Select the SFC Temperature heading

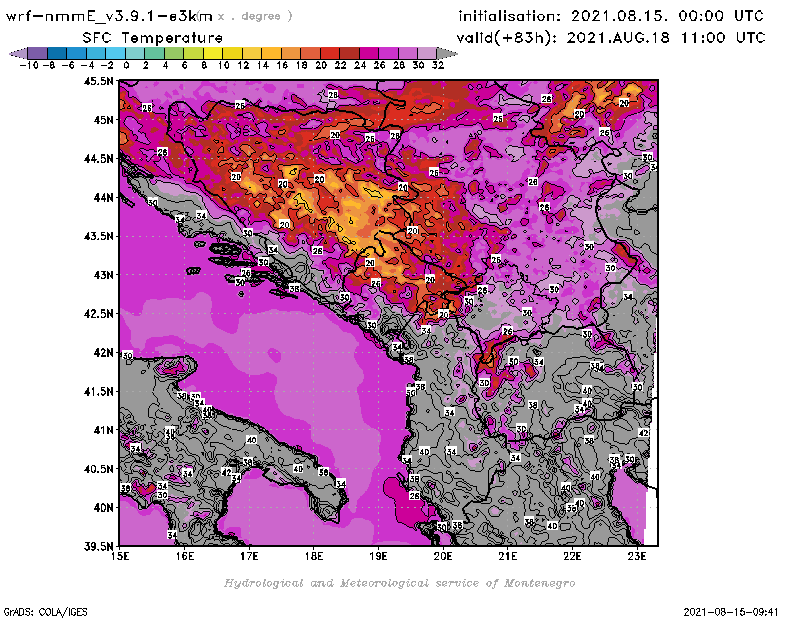tap(153, 38)
